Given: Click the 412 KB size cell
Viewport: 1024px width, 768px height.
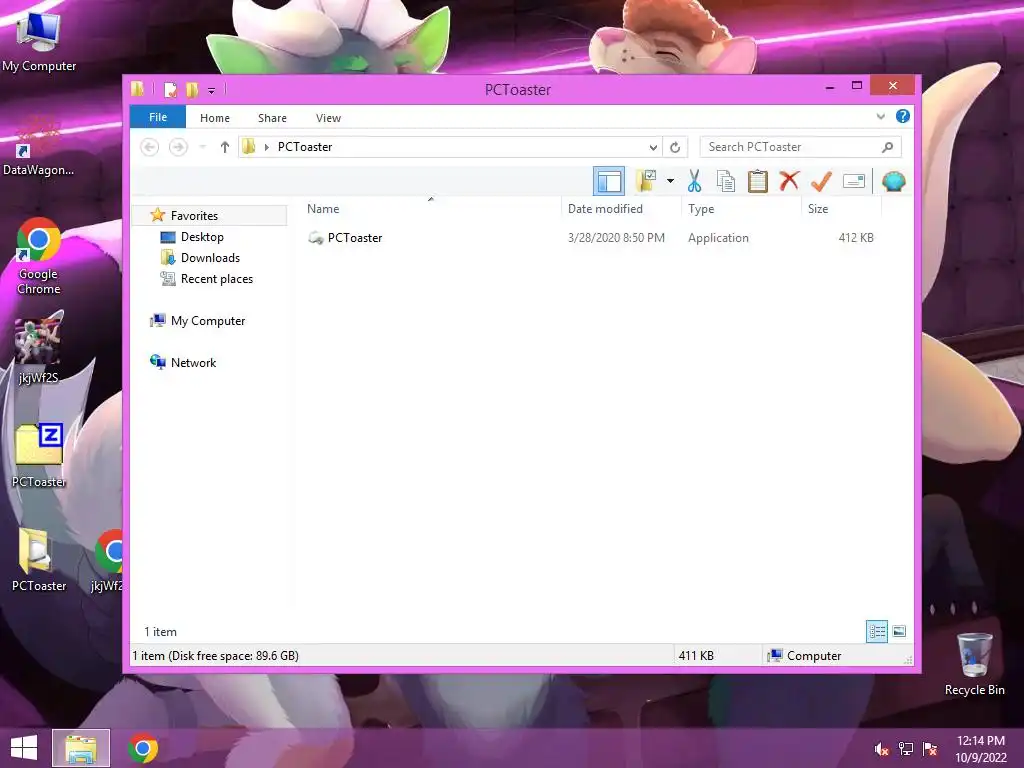Looking at the screenshot, I should pos(856,238).
